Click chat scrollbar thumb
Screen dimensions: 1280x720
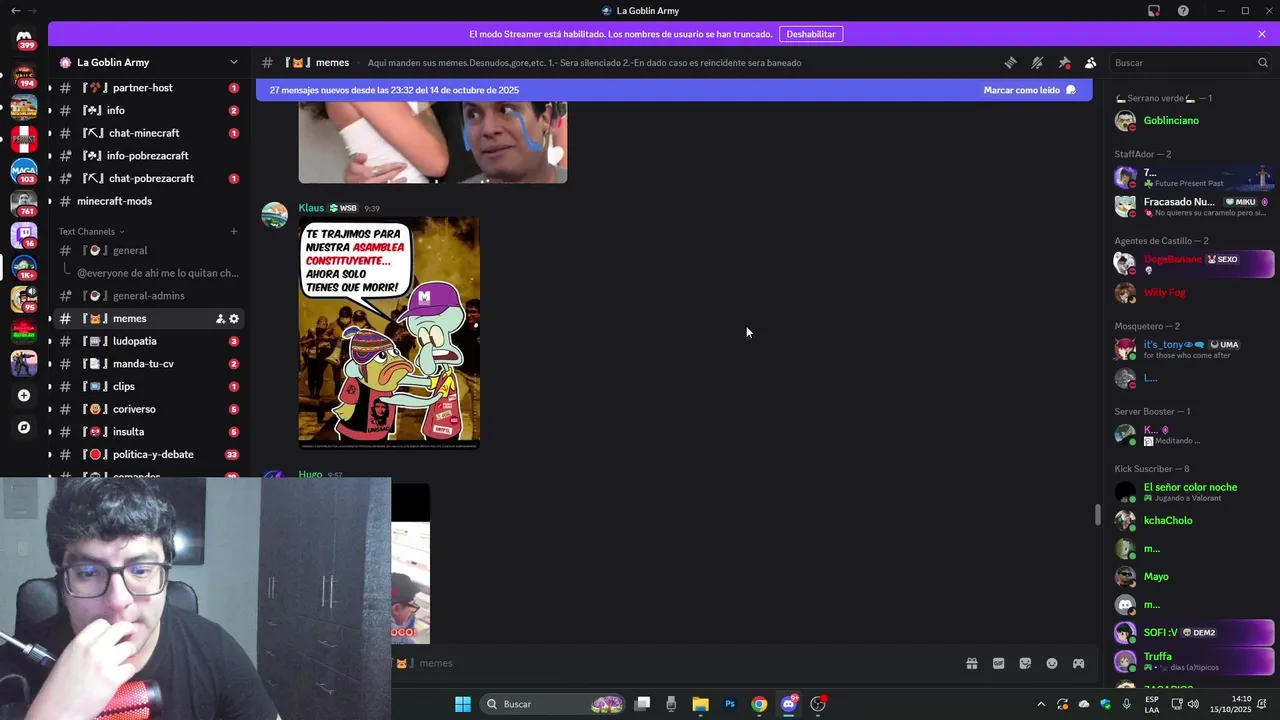(x=1097, y=515)
